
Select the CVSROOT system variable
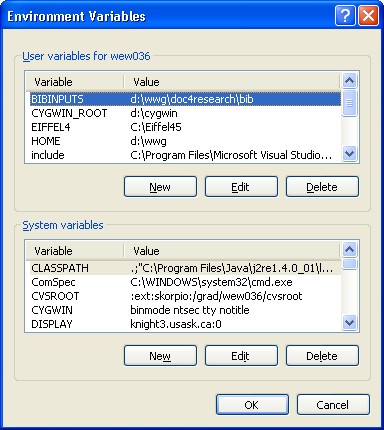185,296
